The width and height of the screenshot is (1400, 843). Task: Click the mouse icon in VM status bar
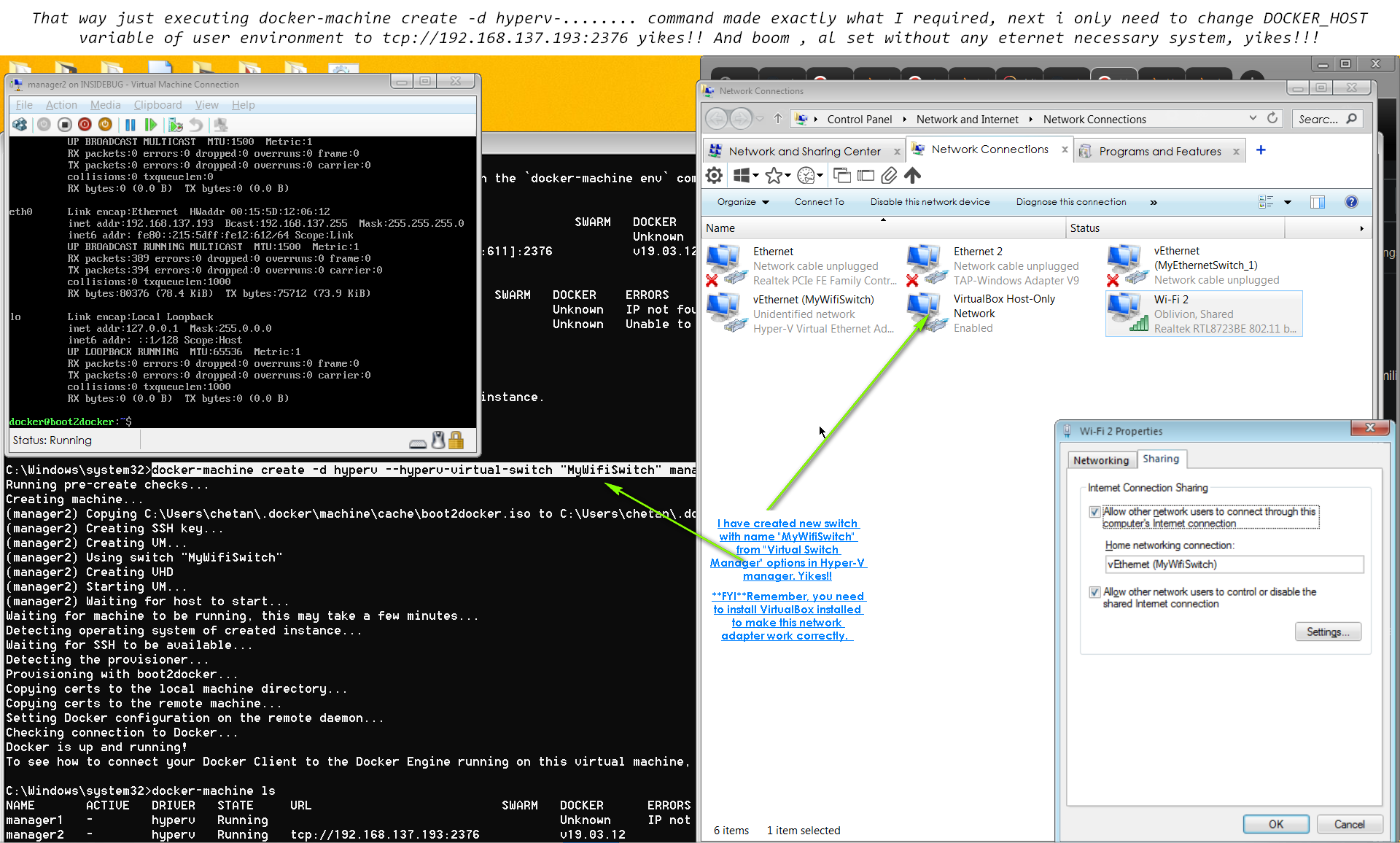click(x=438, y=440)
